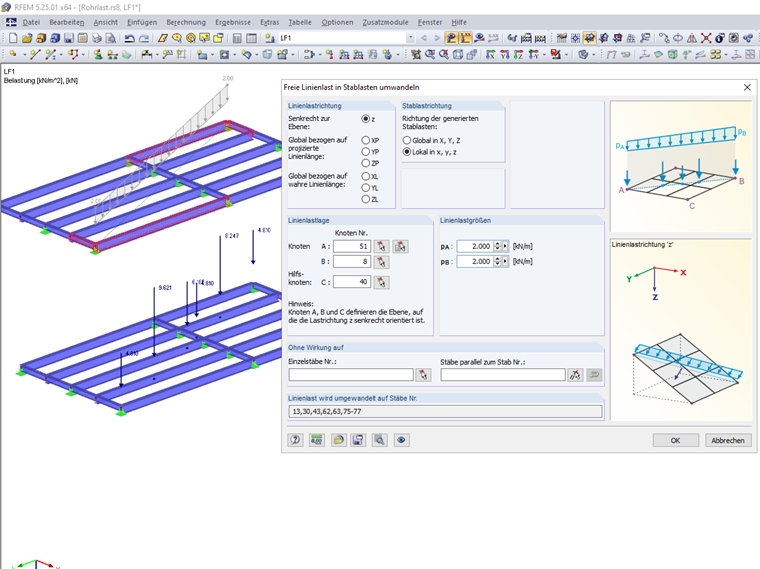
Task: Pick auxiliary node C with cursor icon
Action: (381, 282)
